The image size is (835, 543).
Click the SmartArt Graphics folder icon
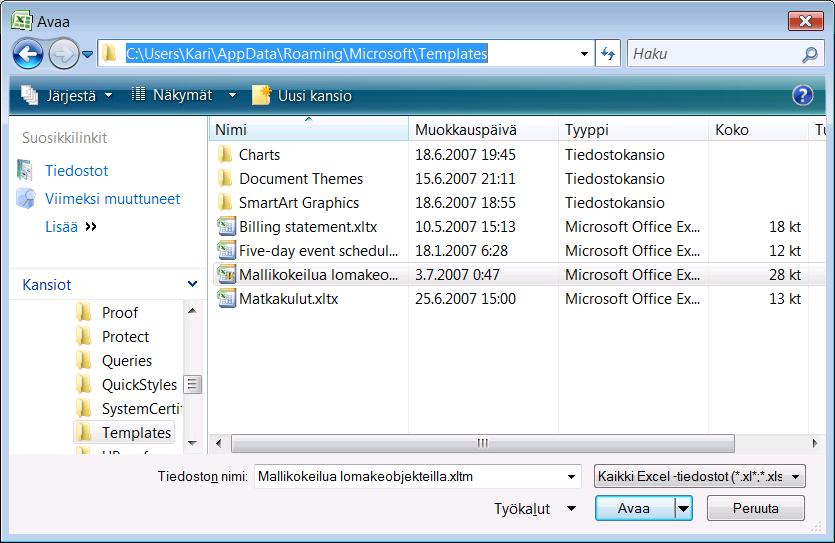point(225,202)
